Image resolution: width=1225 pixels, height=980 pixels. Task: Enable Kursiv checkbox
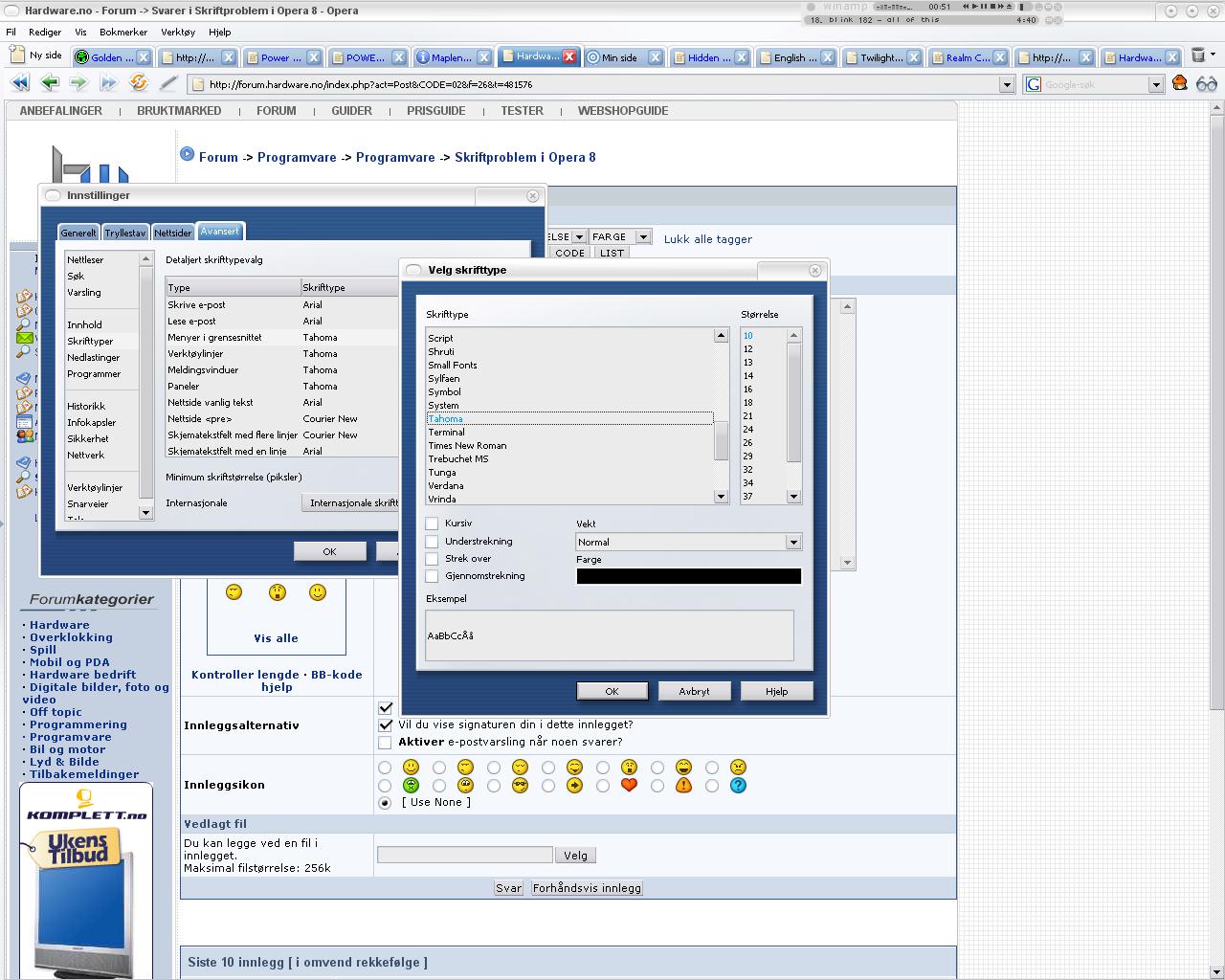point(432,523)
